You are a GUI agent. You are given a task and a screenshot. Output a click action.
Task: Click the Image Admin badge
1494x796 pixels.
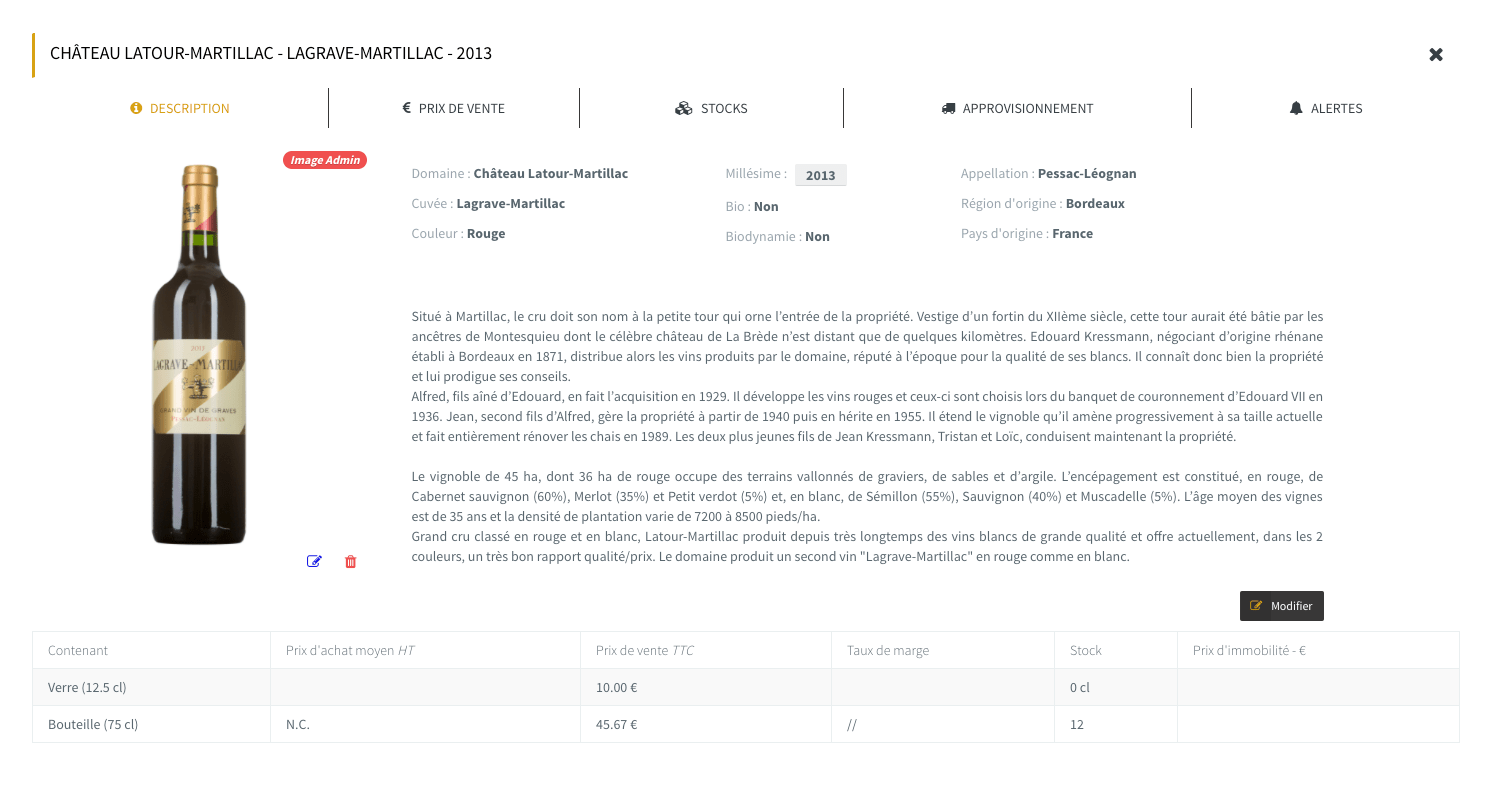[x=325, y=160]
